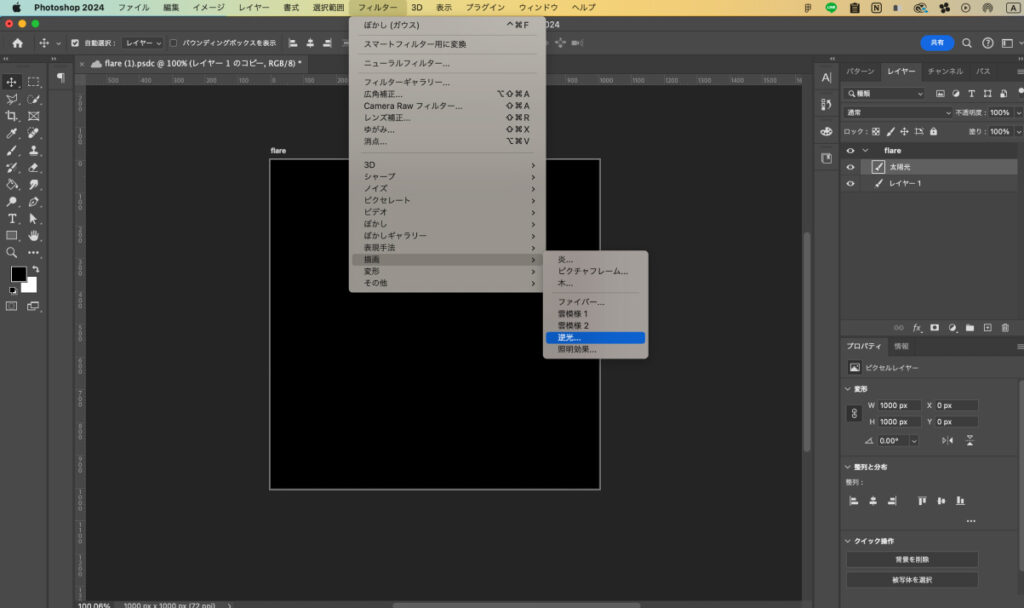
Task: Click the link width and height icon
Action: point(854,413)
